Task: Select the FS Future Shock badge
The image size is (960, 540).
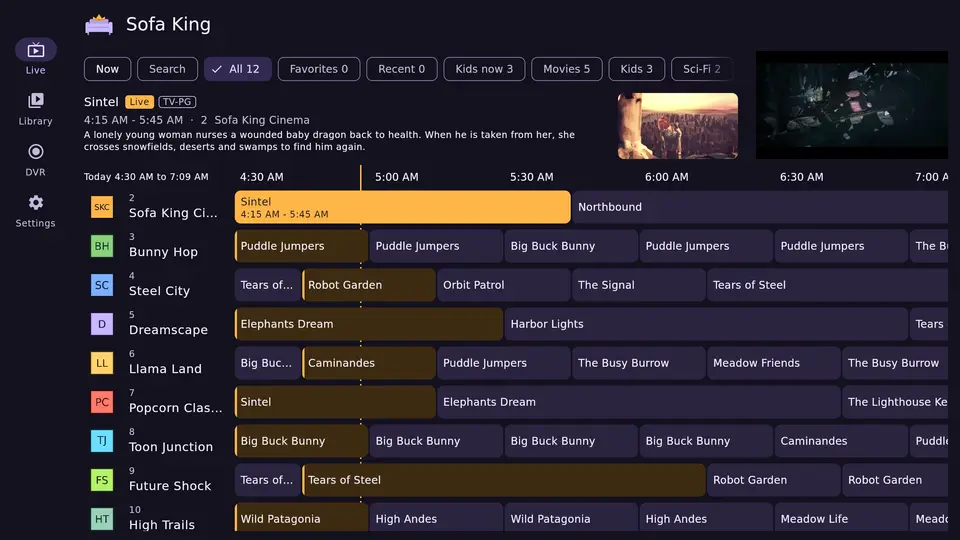Action: (x=102, y=480)
